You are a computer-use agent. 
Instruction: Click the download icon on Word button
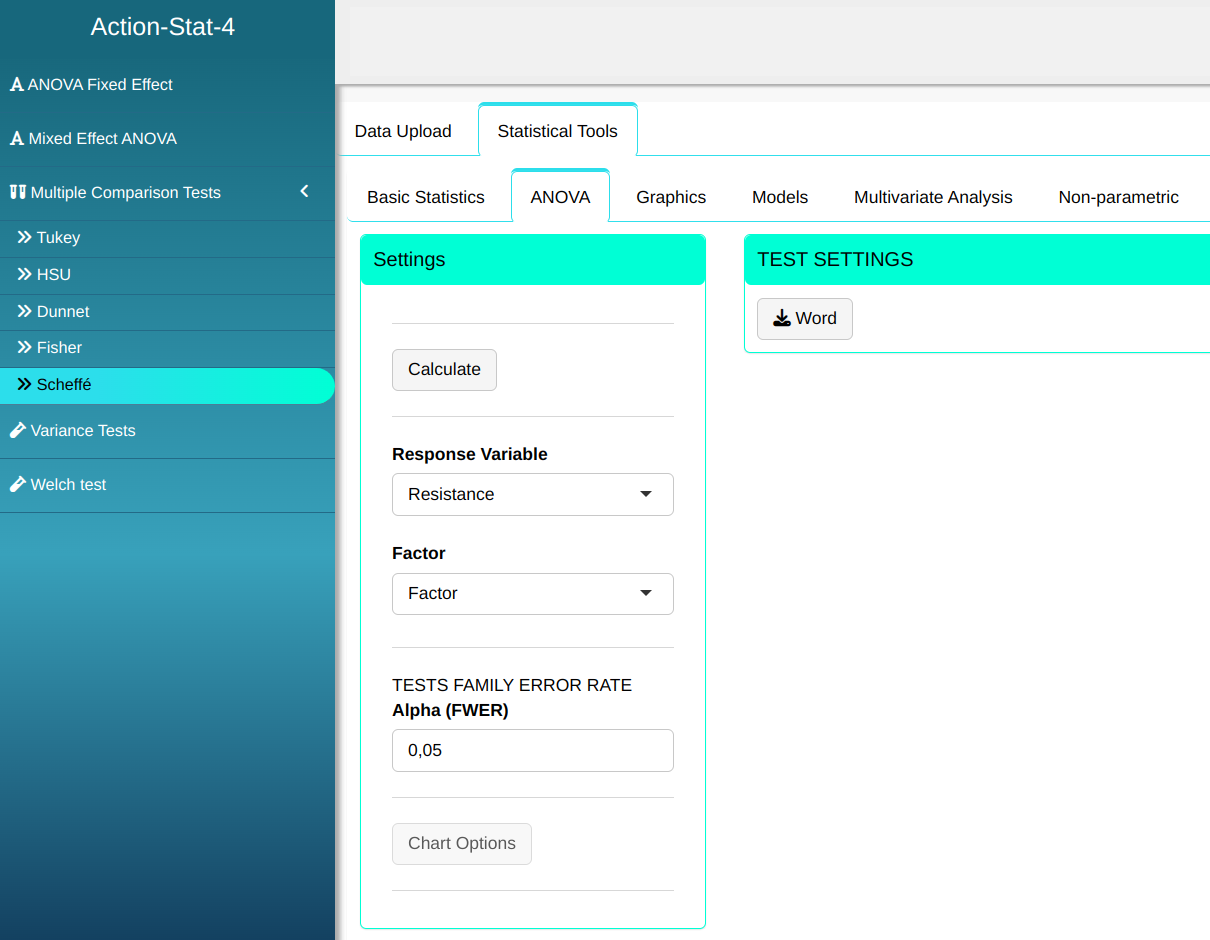pyautogui.click(x=782, y=318)
